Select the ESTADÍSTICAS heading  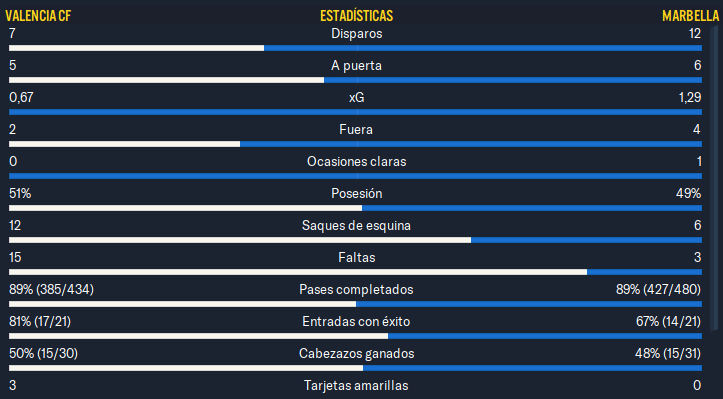[x=356, y=16]
